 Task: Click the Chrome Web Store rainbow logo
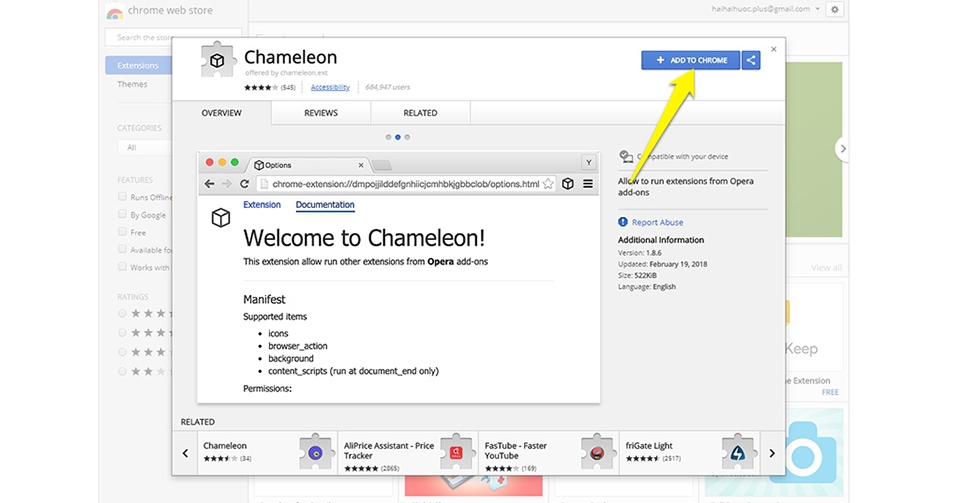click(x=114, y=12)
